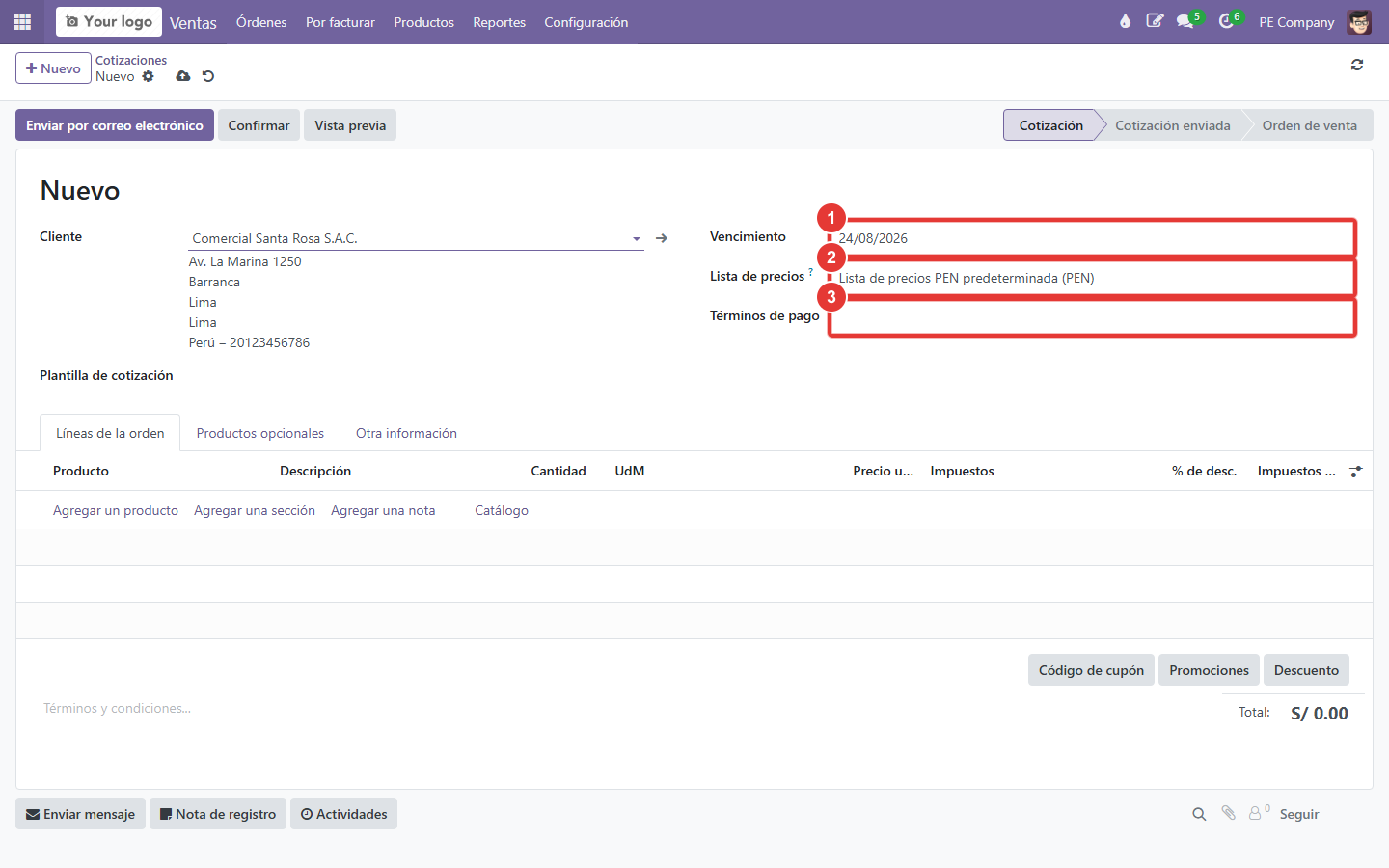Open the Términos de pago field
The height and width of the screenshot is (868, 1389).
[x=1092, y=317]
